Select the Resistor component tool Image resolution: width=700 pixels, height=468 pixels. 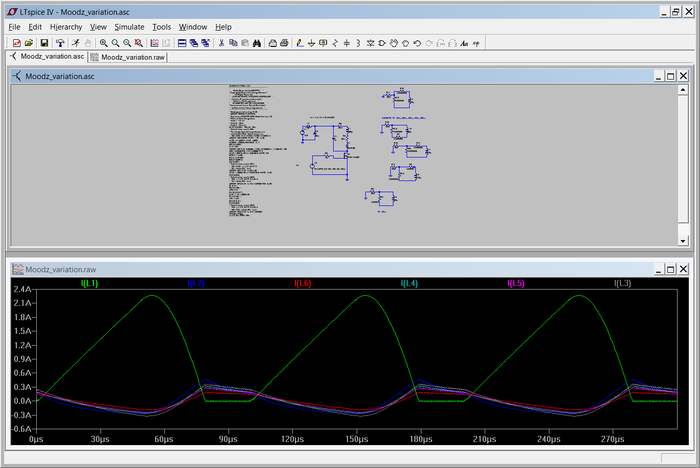(335, 43)
